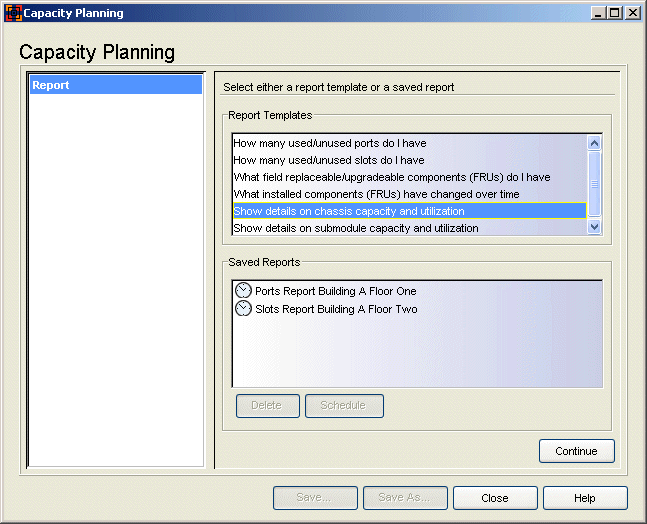Click the Report Templates scroll up arrow
The height and width of the screenshot is (524, 647).
point(594,143)
